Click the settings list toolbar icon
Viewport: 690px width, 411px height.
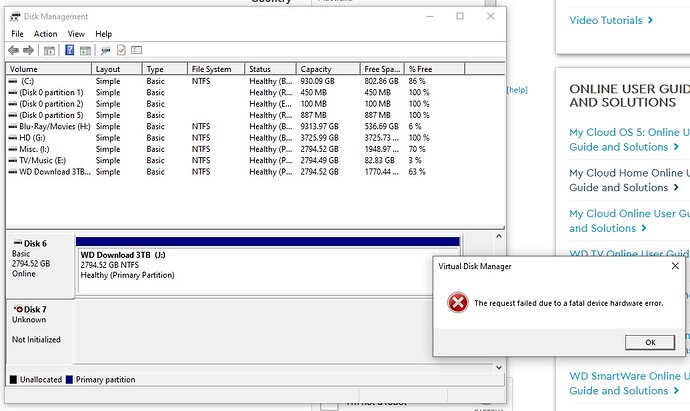(137, 50)
